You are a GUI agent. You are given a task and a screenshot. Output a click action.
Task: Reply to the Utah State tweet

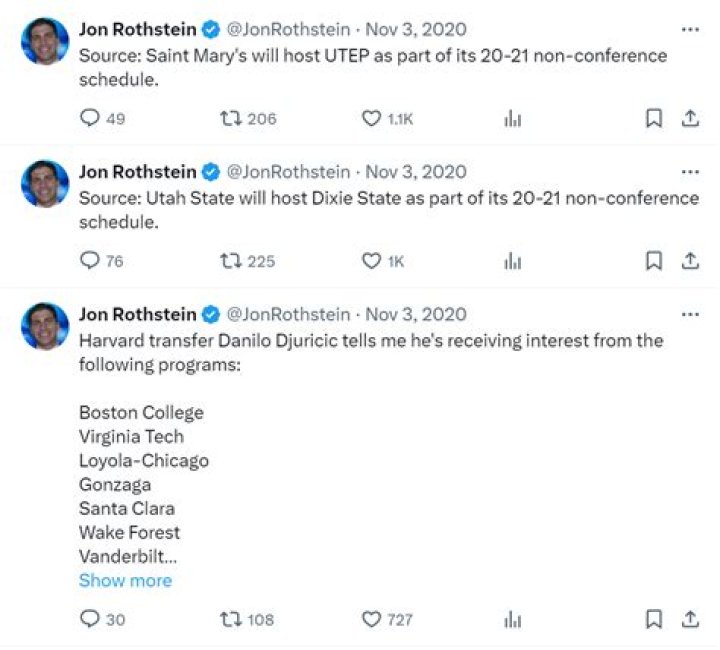[90, 261]
